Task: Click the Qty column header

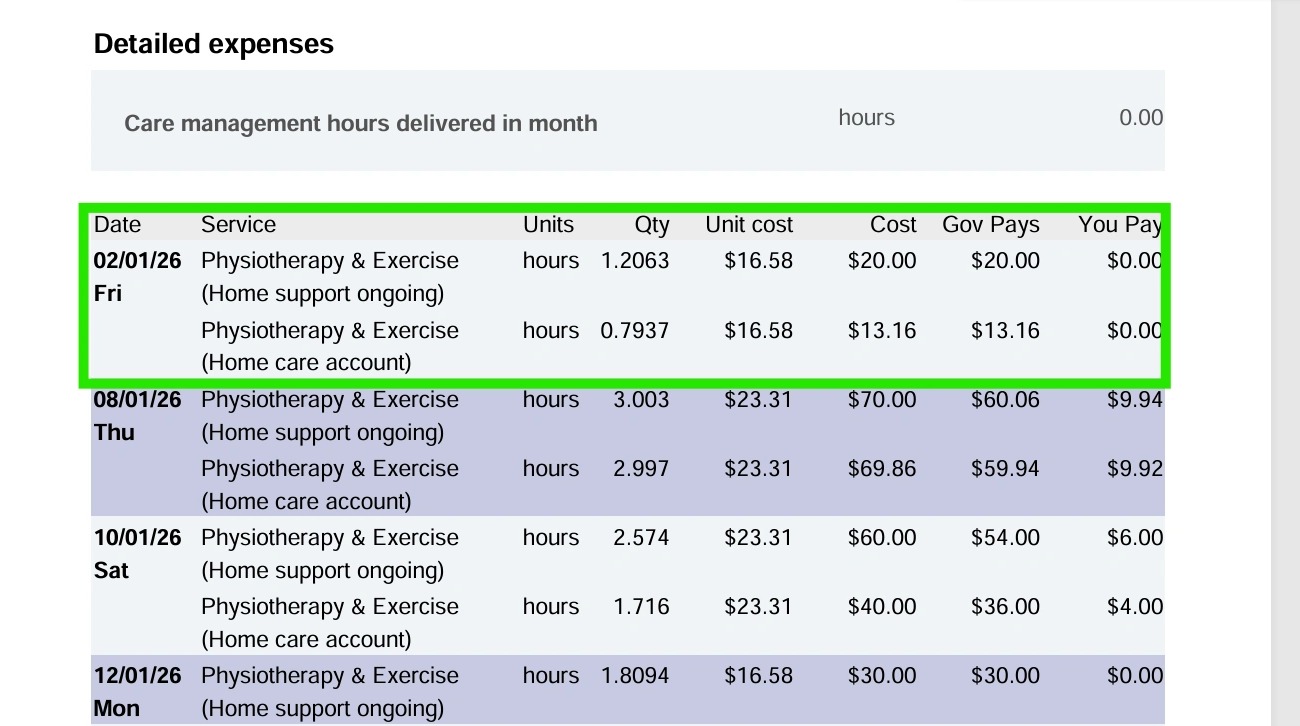Action: pyautogui.click(x=651, y=225)
